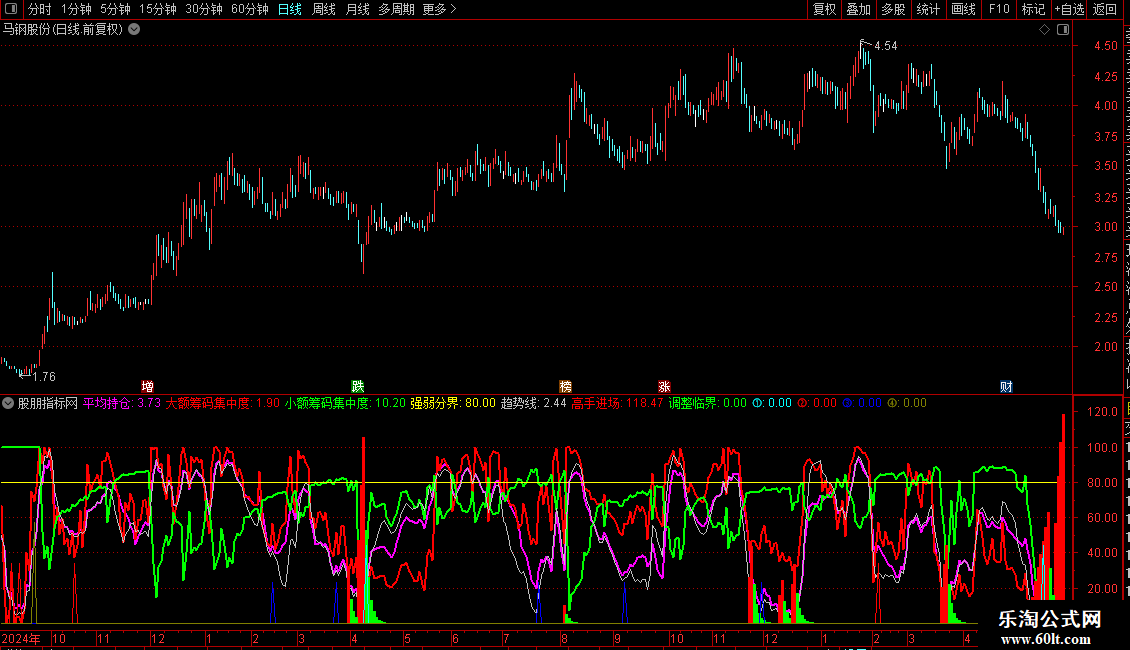Image resolution: width=1130 pixels, height=650 pixels.
Task: Click the 4.54 high price label
Action: pyautogui.click(x=886, y=46)
